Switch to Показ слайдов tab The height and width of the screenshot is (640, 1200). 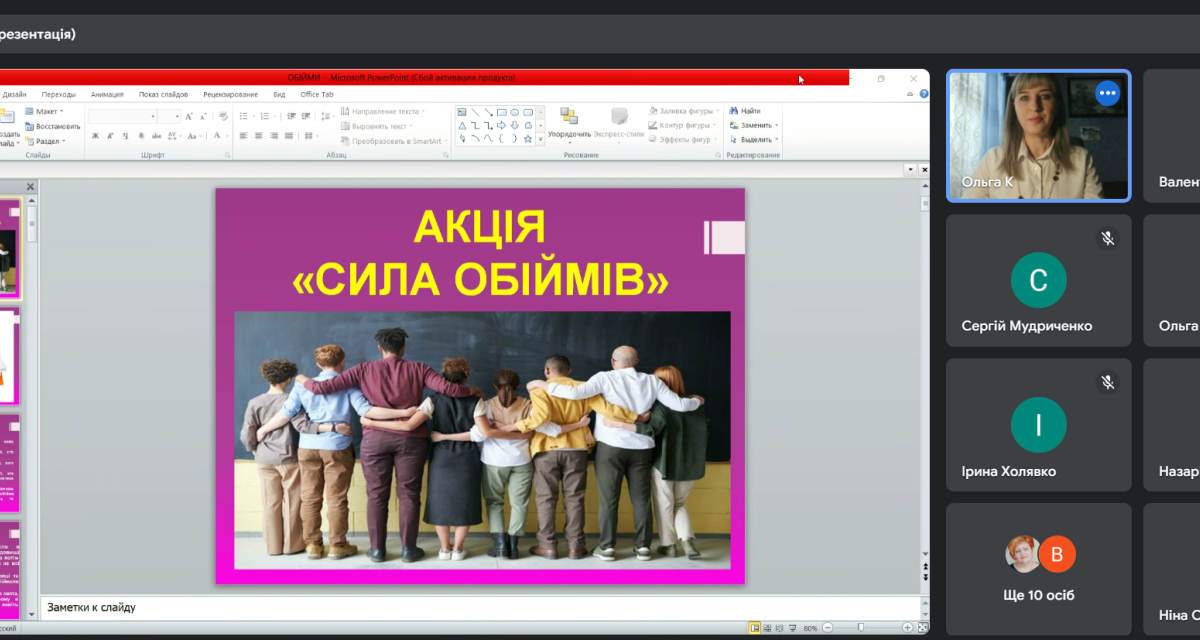point(163,94)
